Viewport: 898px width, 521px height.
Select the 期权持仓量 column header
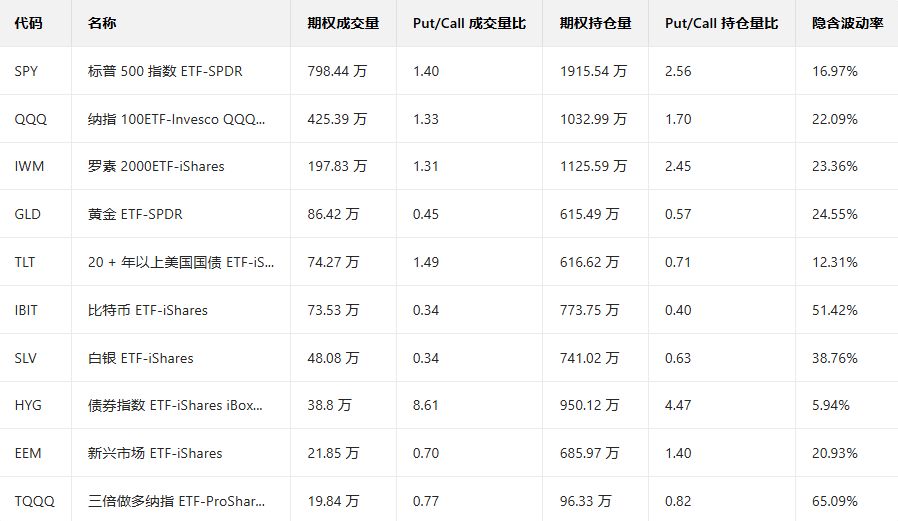(x=595, y=23)
